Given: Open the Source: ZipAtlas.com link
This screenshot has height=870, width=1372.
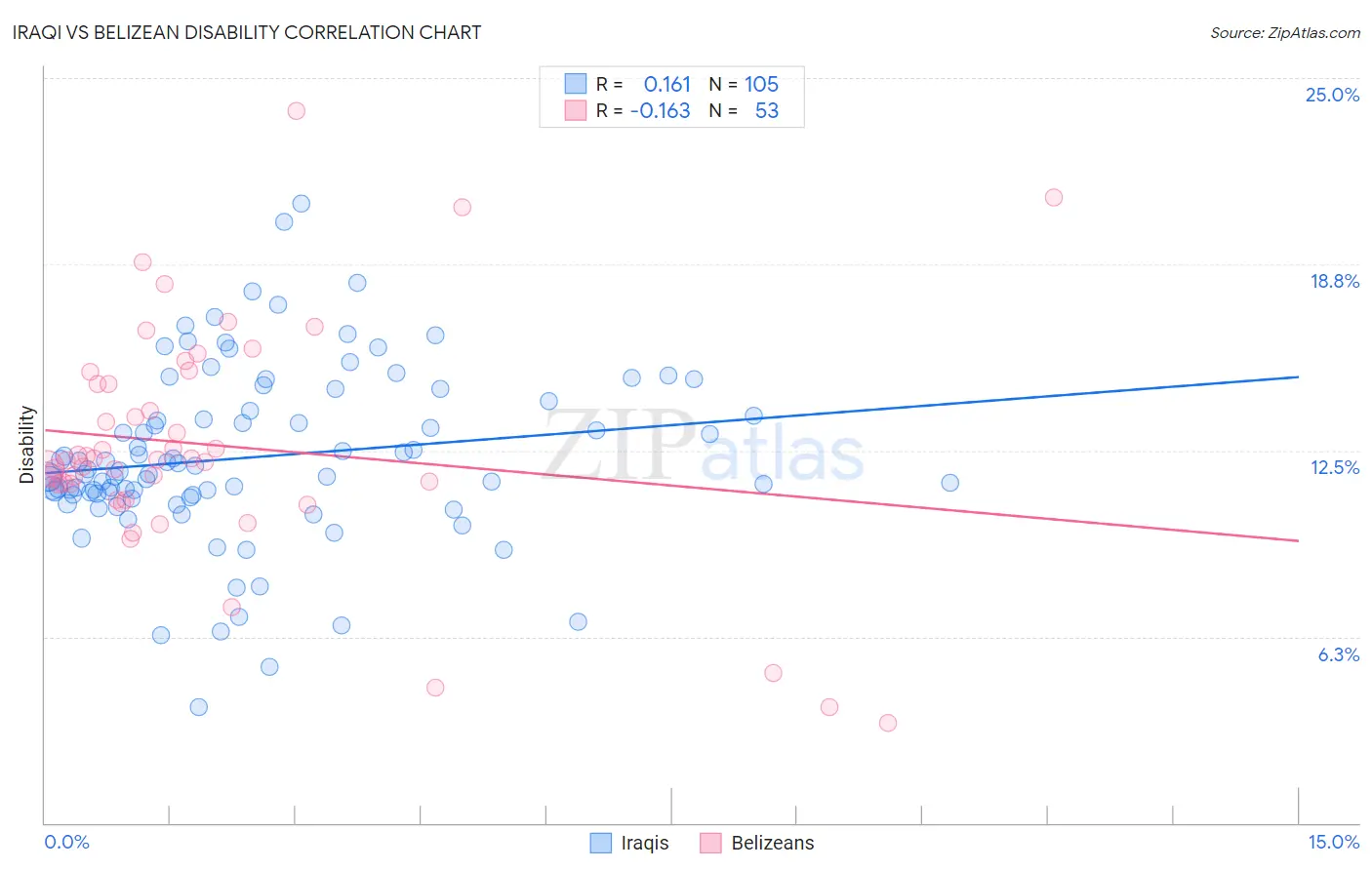Looking at the screenshot, I should (1285, 32).
